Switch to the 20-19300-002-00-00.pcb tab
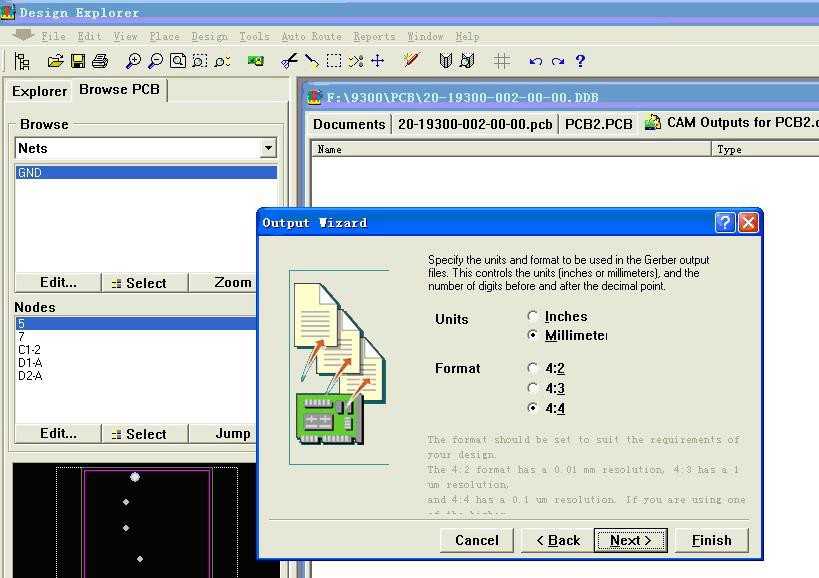Viewport: 819px width, 578px height. [x=475, y=124]
